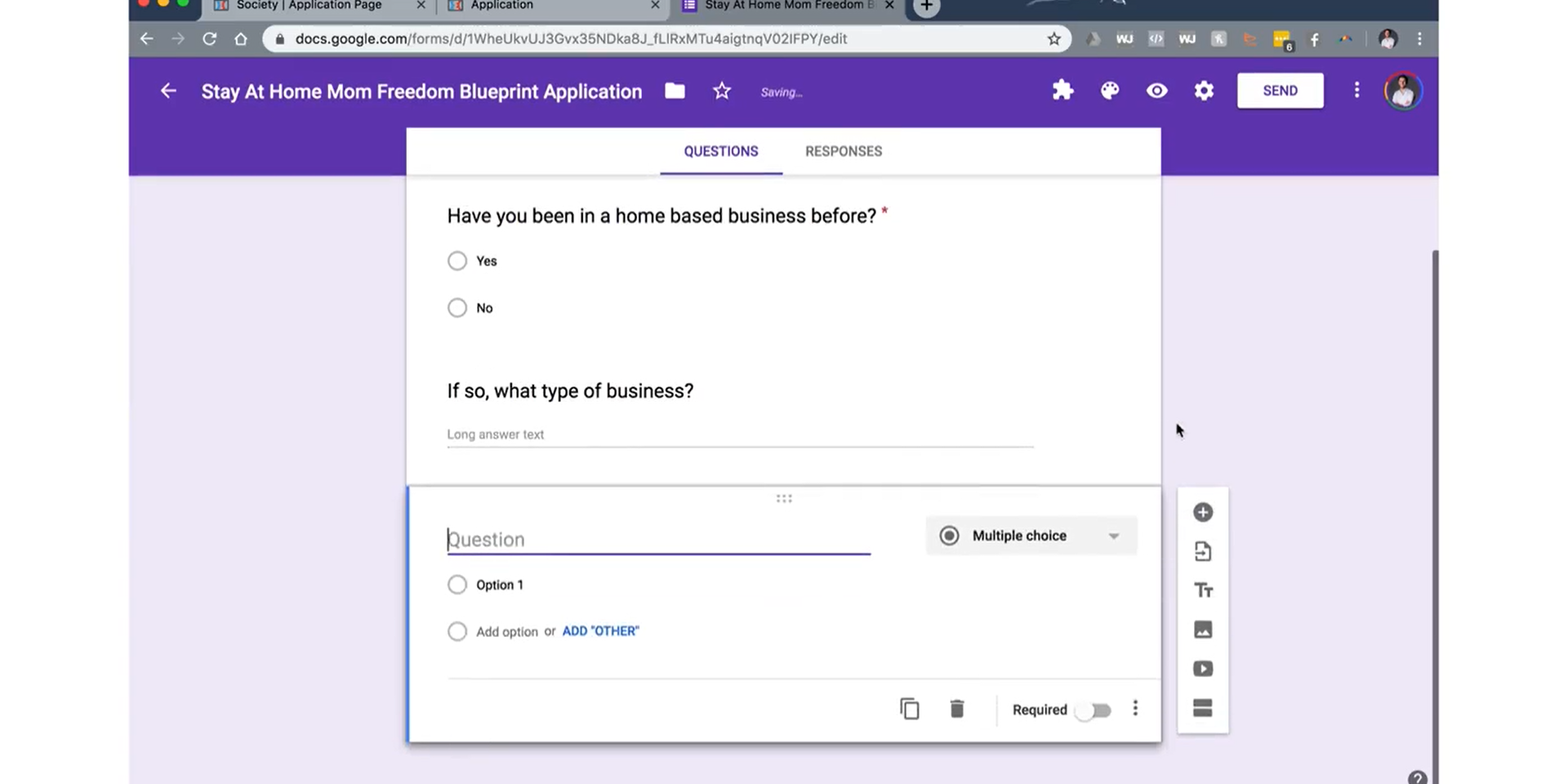Delete the current question with trash icon

(957, 709)
